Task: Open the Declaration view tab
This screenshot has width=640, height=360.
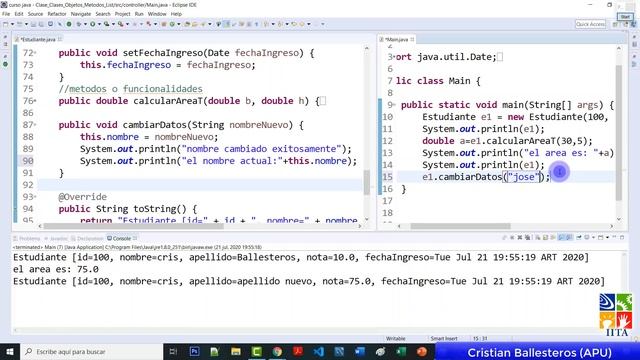Action: (x=87, y=238)
